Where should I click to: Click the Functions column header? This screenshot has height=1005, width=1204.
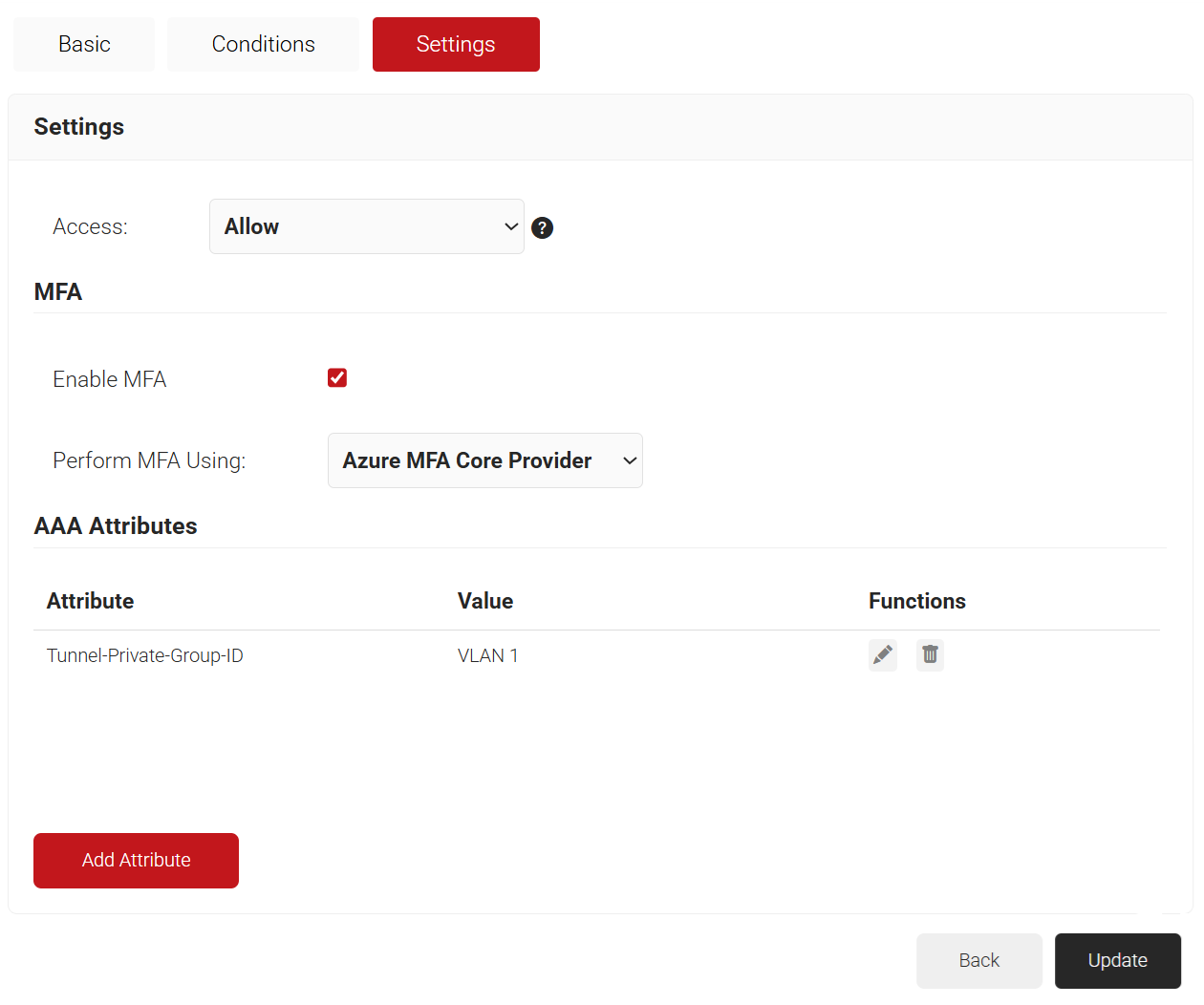point(916,601)
